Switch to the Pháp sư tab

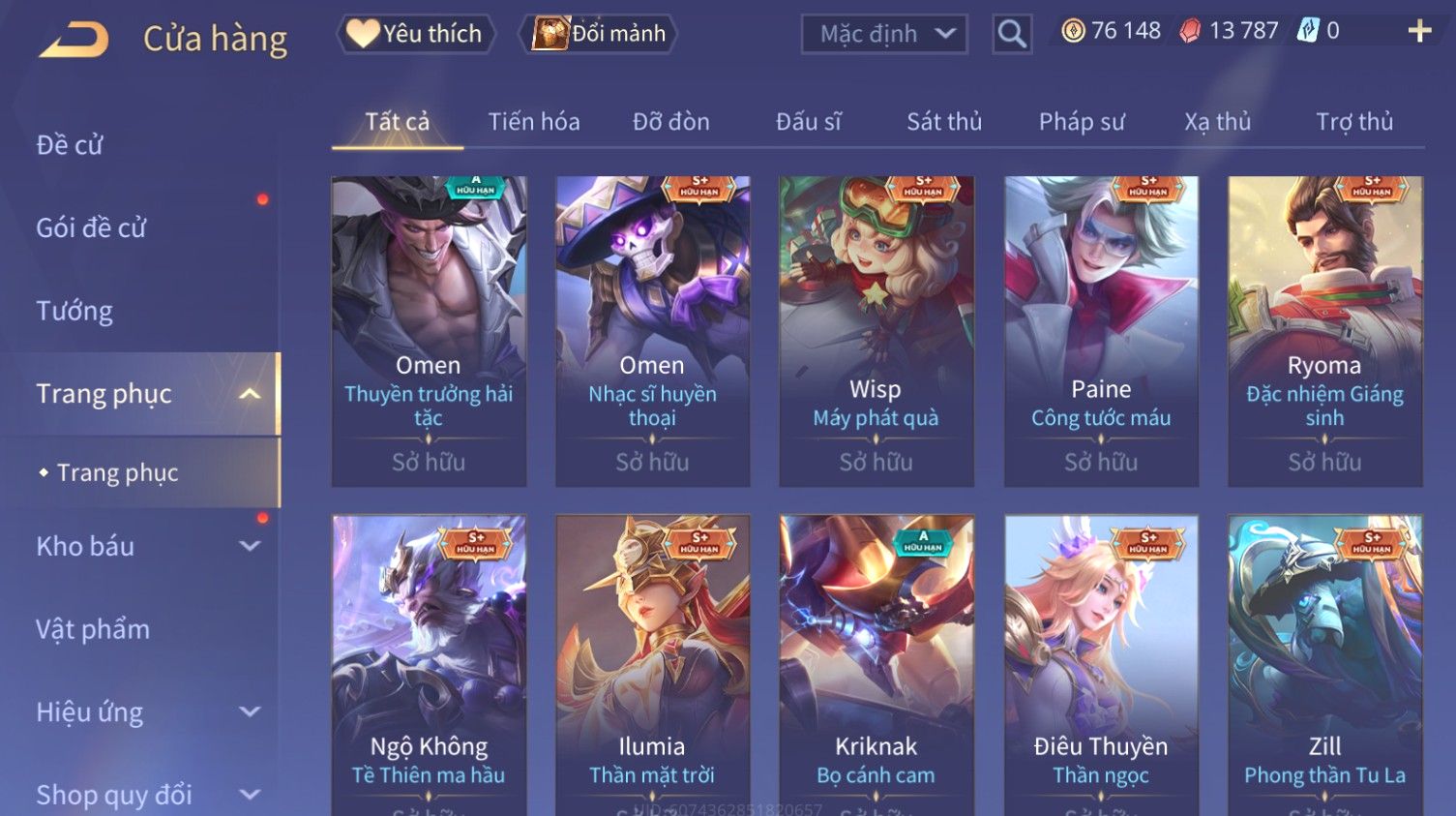click(1082, 122)
